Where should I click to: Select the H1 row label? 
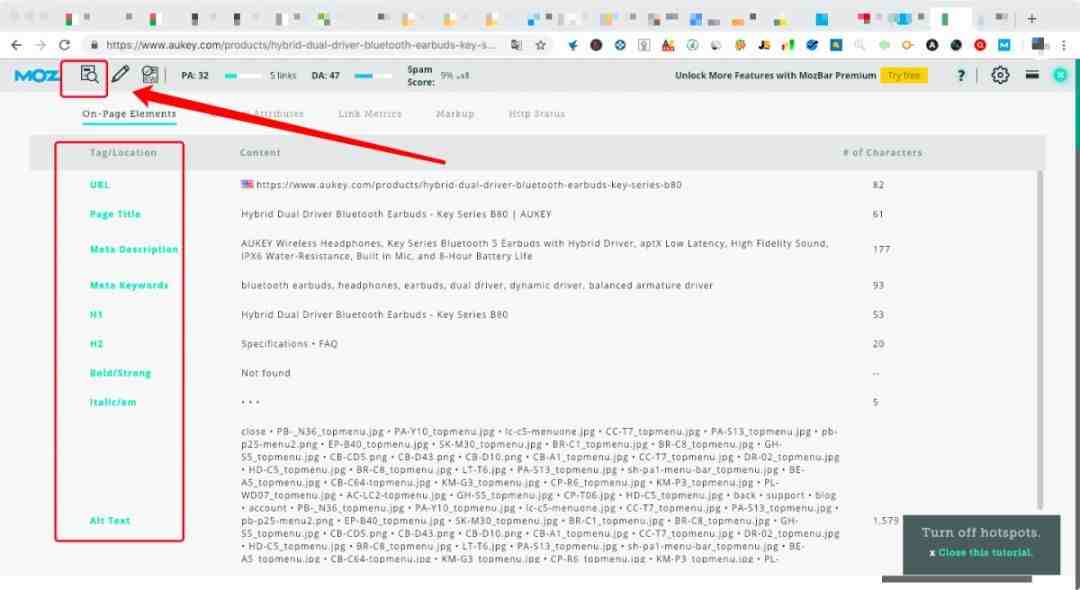[96, 315]
